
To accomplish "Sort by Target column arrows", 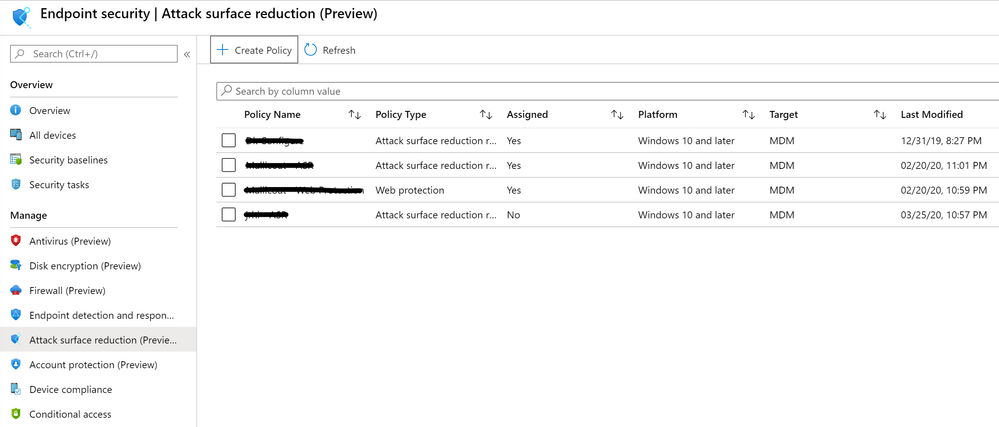I will click(x=880, y=115).
